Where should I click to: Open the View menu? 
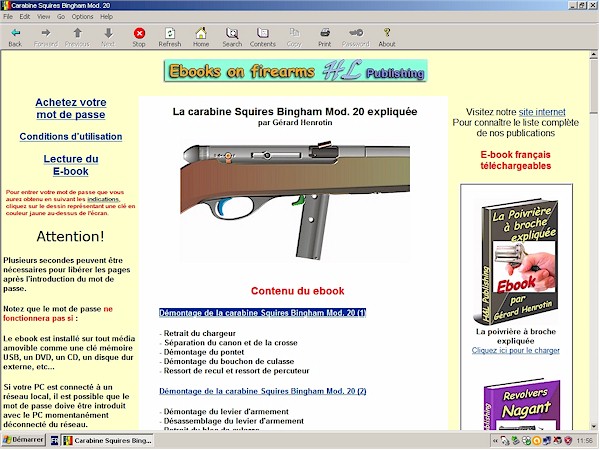pyautogui.click(x=43, y=16)
